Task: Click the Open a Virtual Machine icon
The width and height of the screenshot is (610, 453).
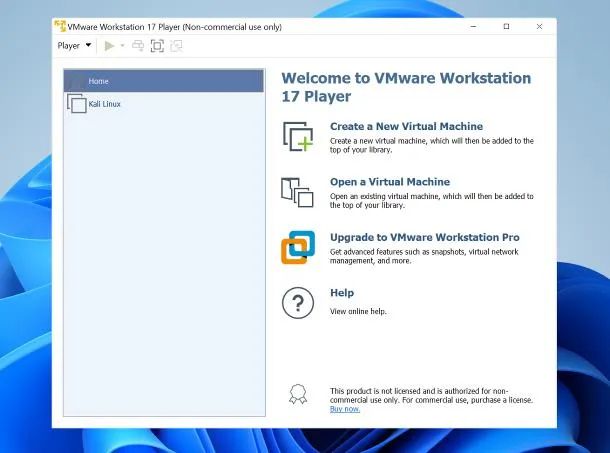Action: coord(297,192)
